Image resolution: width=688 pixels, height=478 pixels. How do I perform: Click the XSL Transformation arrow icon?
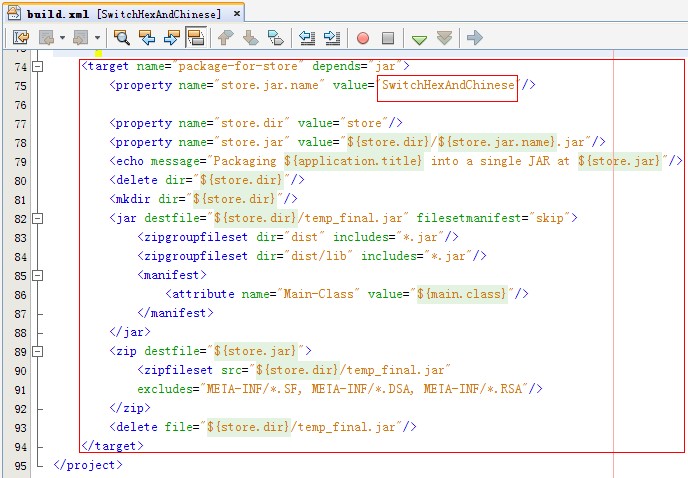(475, 38)
